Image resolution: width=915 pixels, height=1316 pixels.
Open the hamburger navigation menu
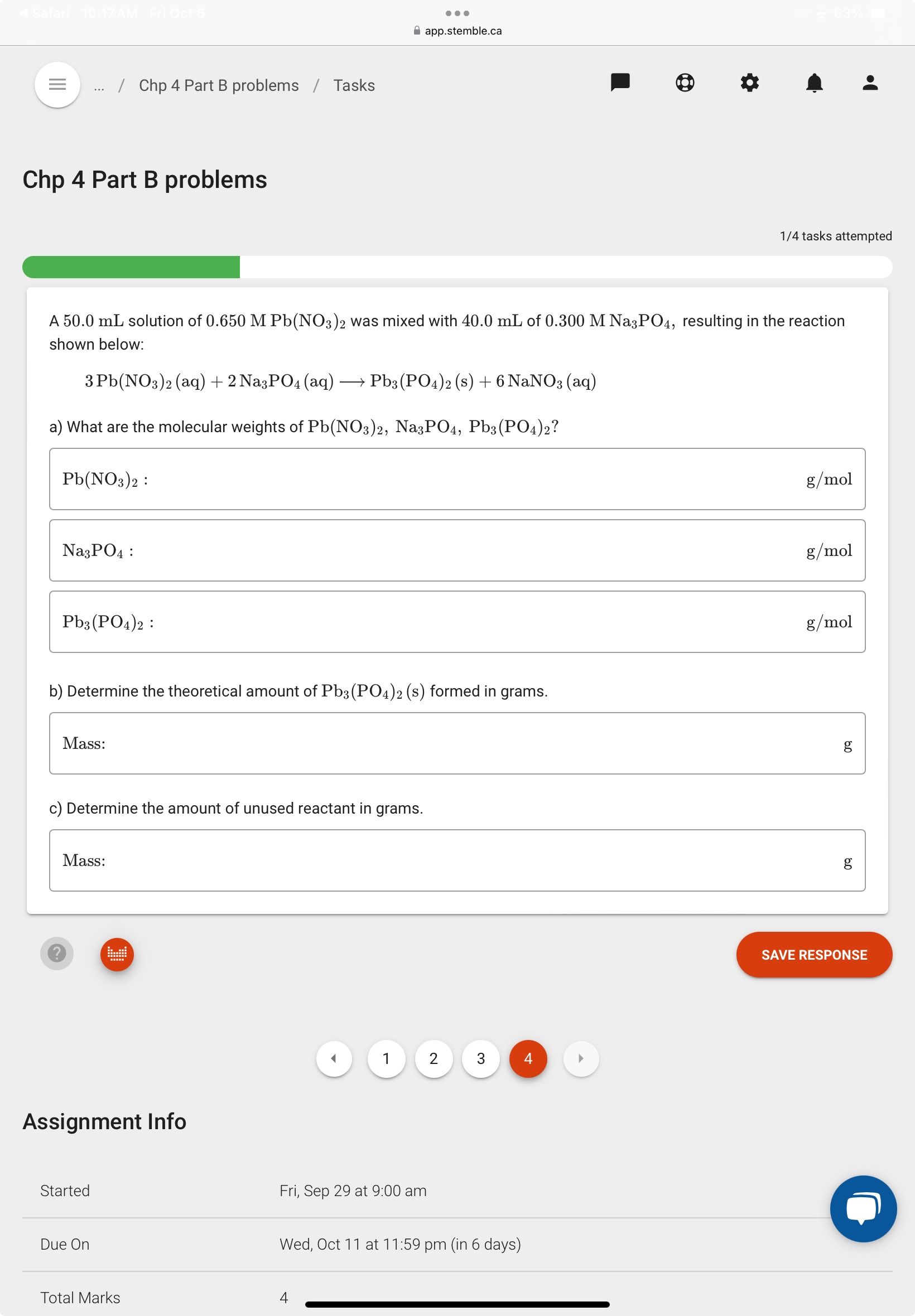click(x=57, y=85)
